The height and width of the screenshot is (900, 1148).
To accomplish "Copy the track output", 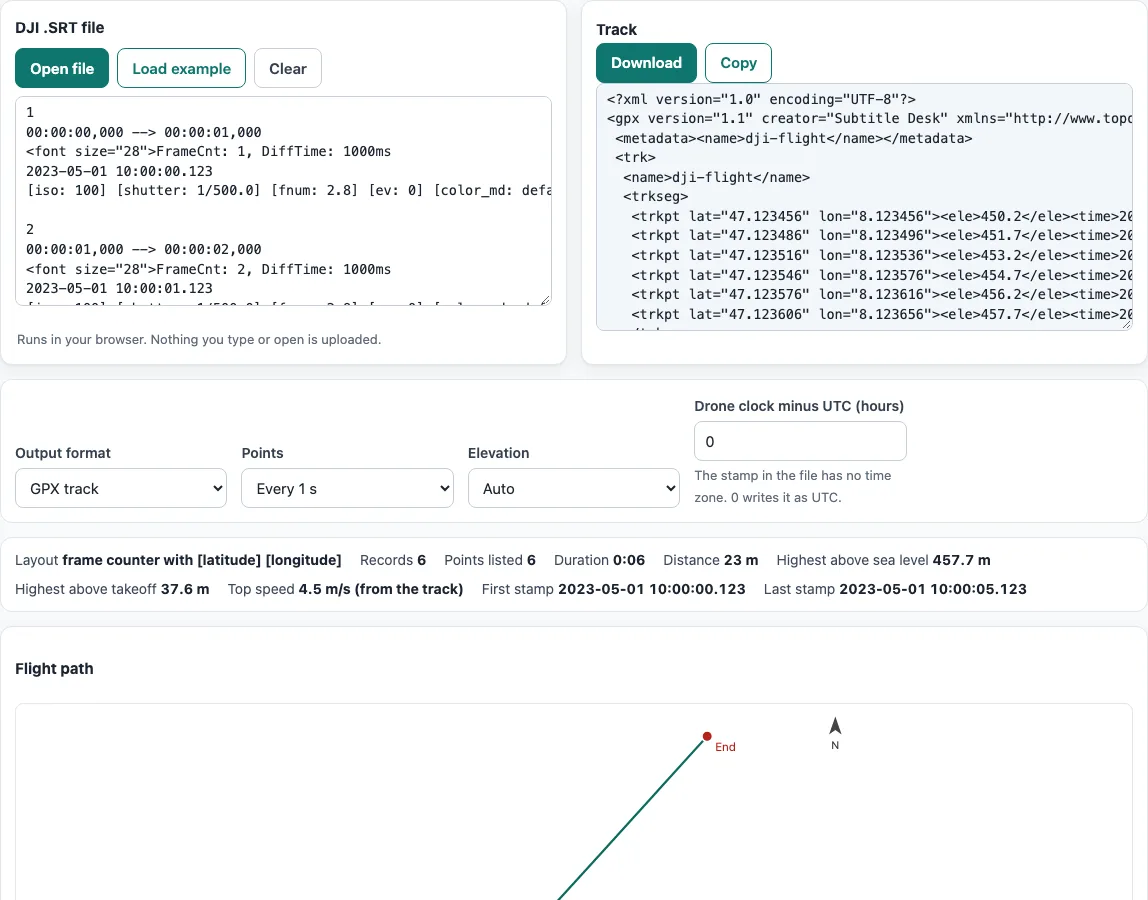I will pyautogui.click(x=738, y=63).
